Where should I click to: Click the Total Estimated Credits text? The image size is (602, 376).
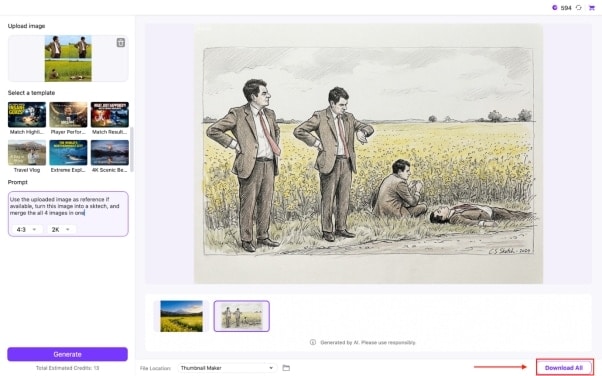pyautogui.click(x=68, y=368)
